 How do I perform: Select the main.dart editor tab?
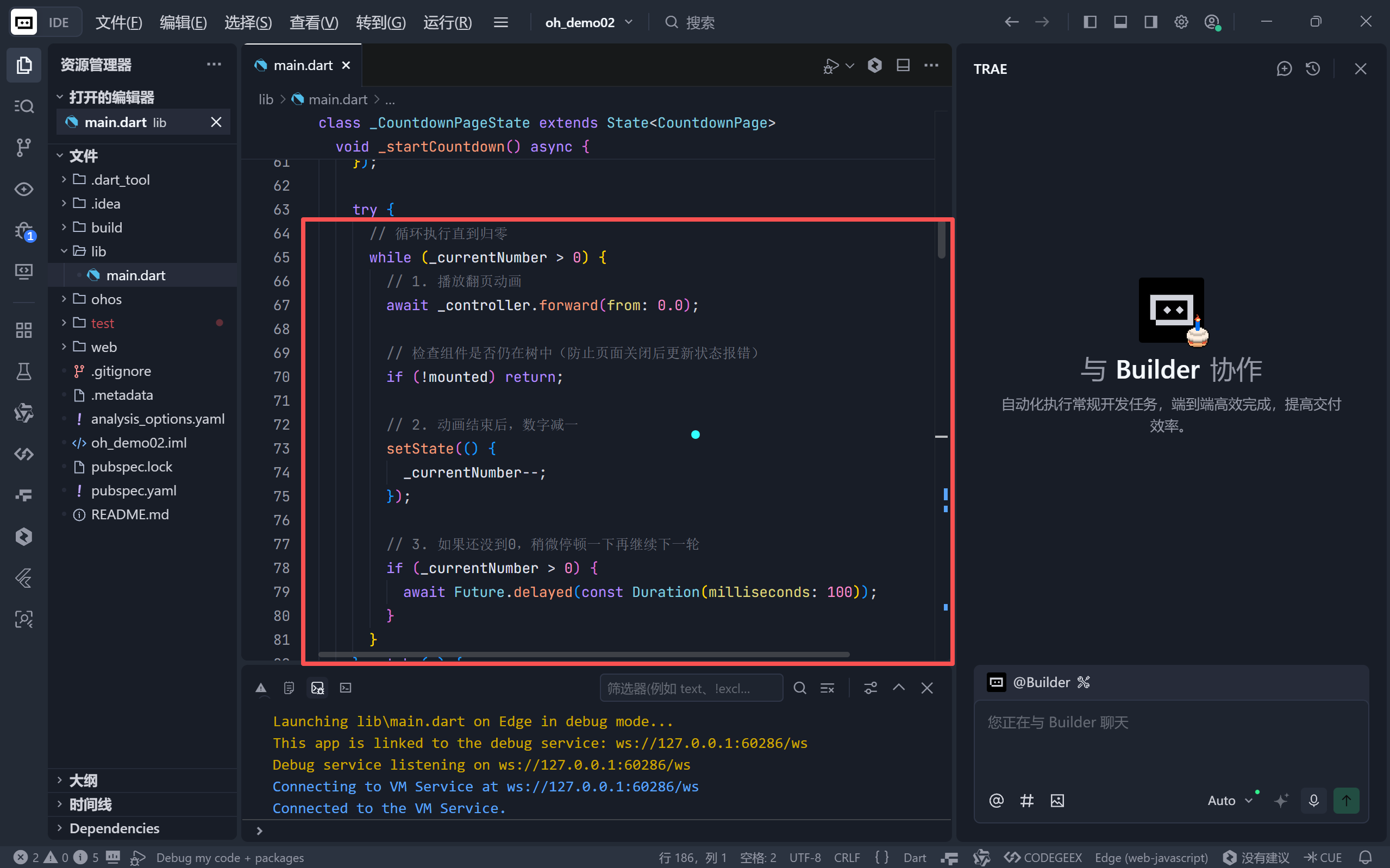pyautogui.click(x=303, y=65)
